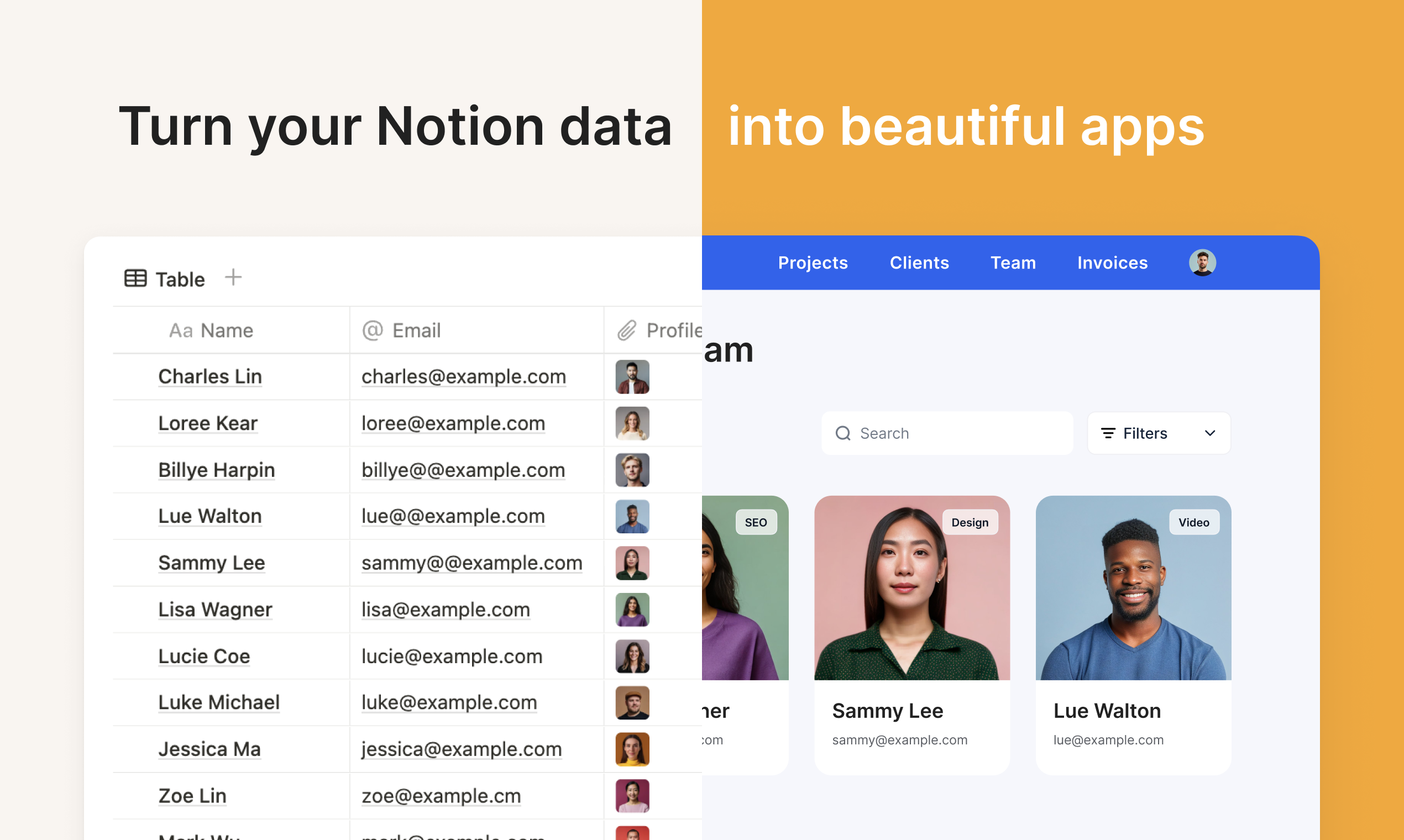Expand the Filters dropdown chevron
The height and width of the screenshot is (840, 1404).
(1211, 433)
